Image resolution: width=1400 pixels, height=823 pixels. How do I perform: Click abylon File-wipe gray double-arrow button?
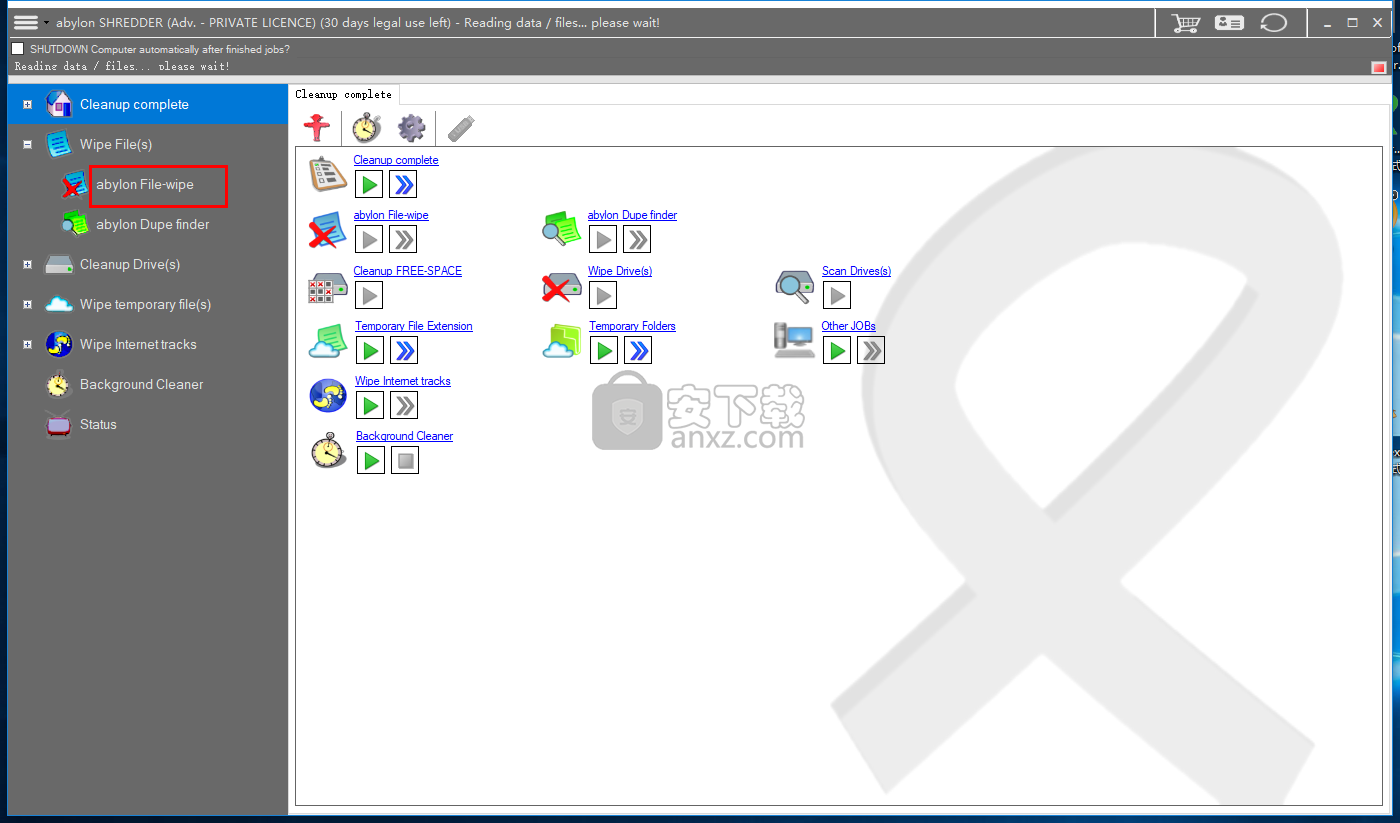click(x=403, y=239)
